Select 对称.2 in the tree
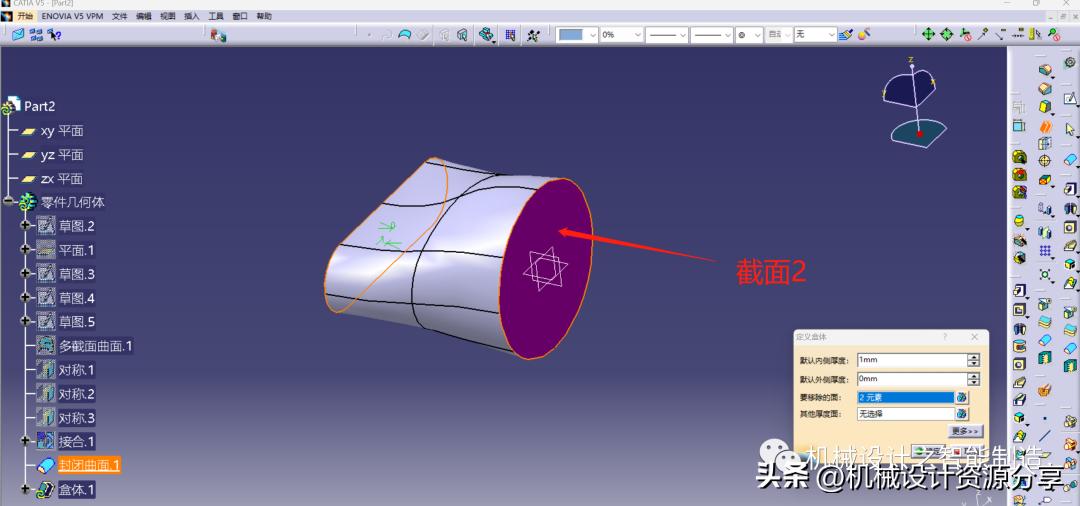Viewport: 1080px width, 506px height. (76, 394)
